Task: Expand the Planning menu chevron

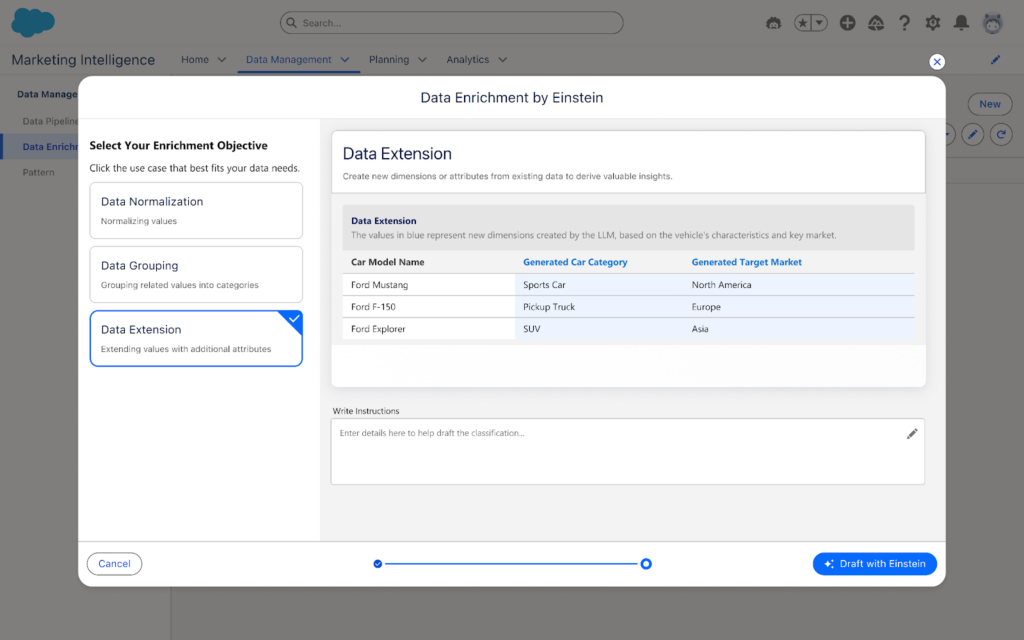Action: [x=422, y=60]
